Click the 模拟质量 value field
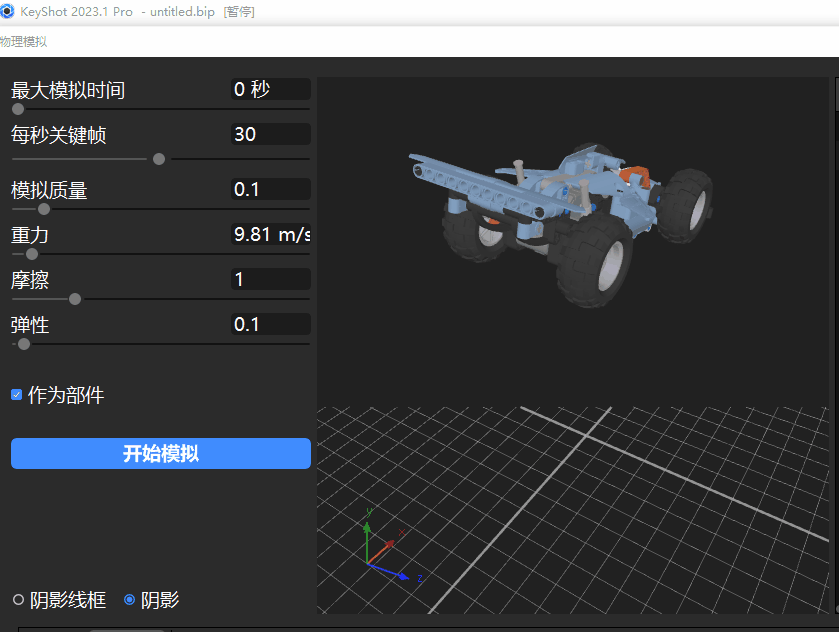The width and height of the screenshot is (839, 632). coord(271,189)
